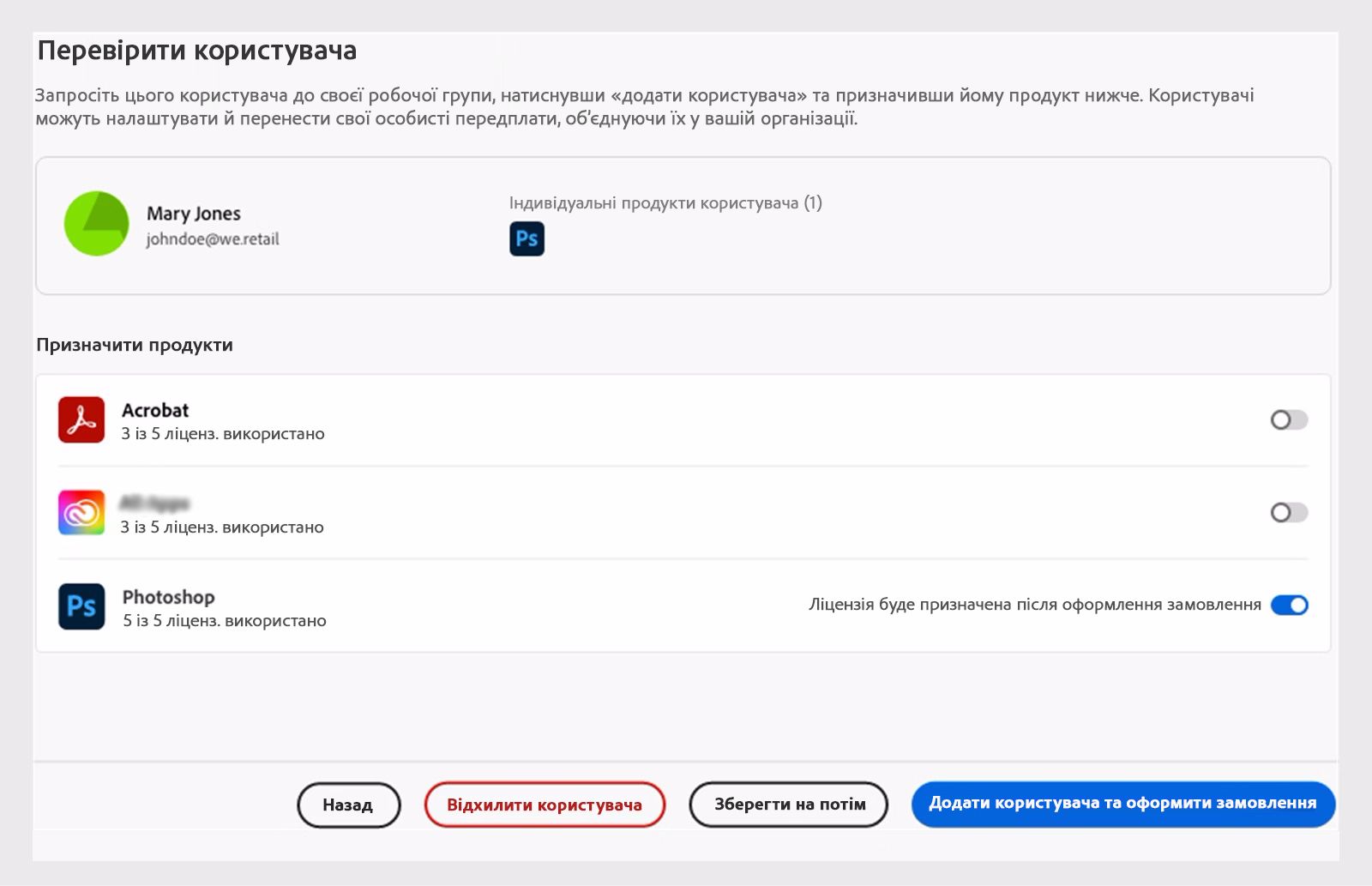Viewport: 1372px width, 886px height.
Task: Click the Acrobat product name
Action: [155, 410]
